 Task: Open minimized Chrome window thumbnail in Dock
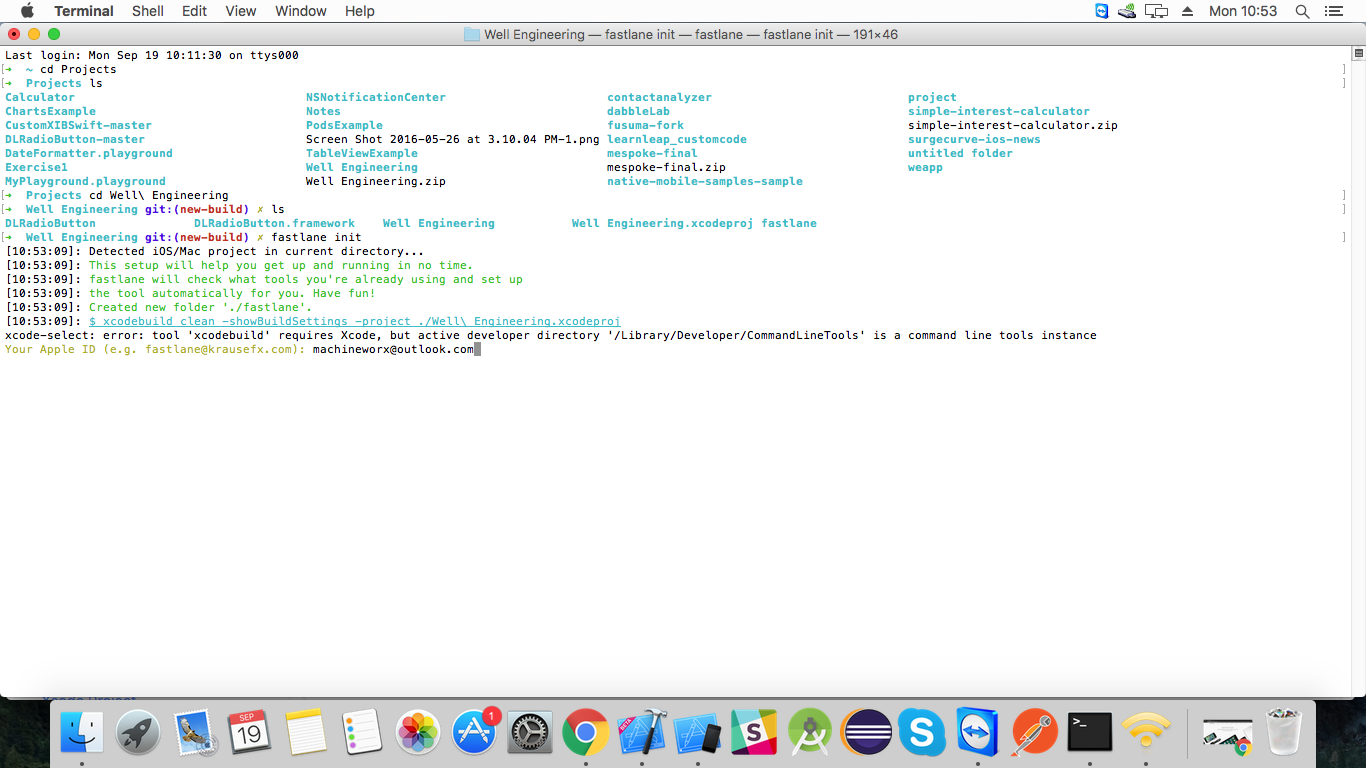click(1228, 735)
